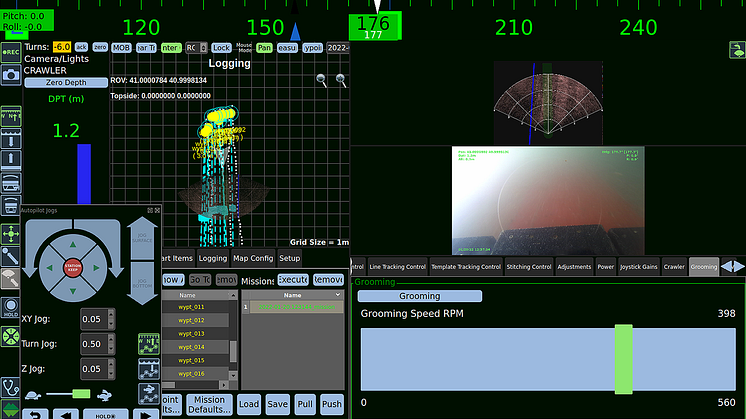Switch to Crawler tab
This screenshot has width=746, height=419.
(x=674, y=267)
